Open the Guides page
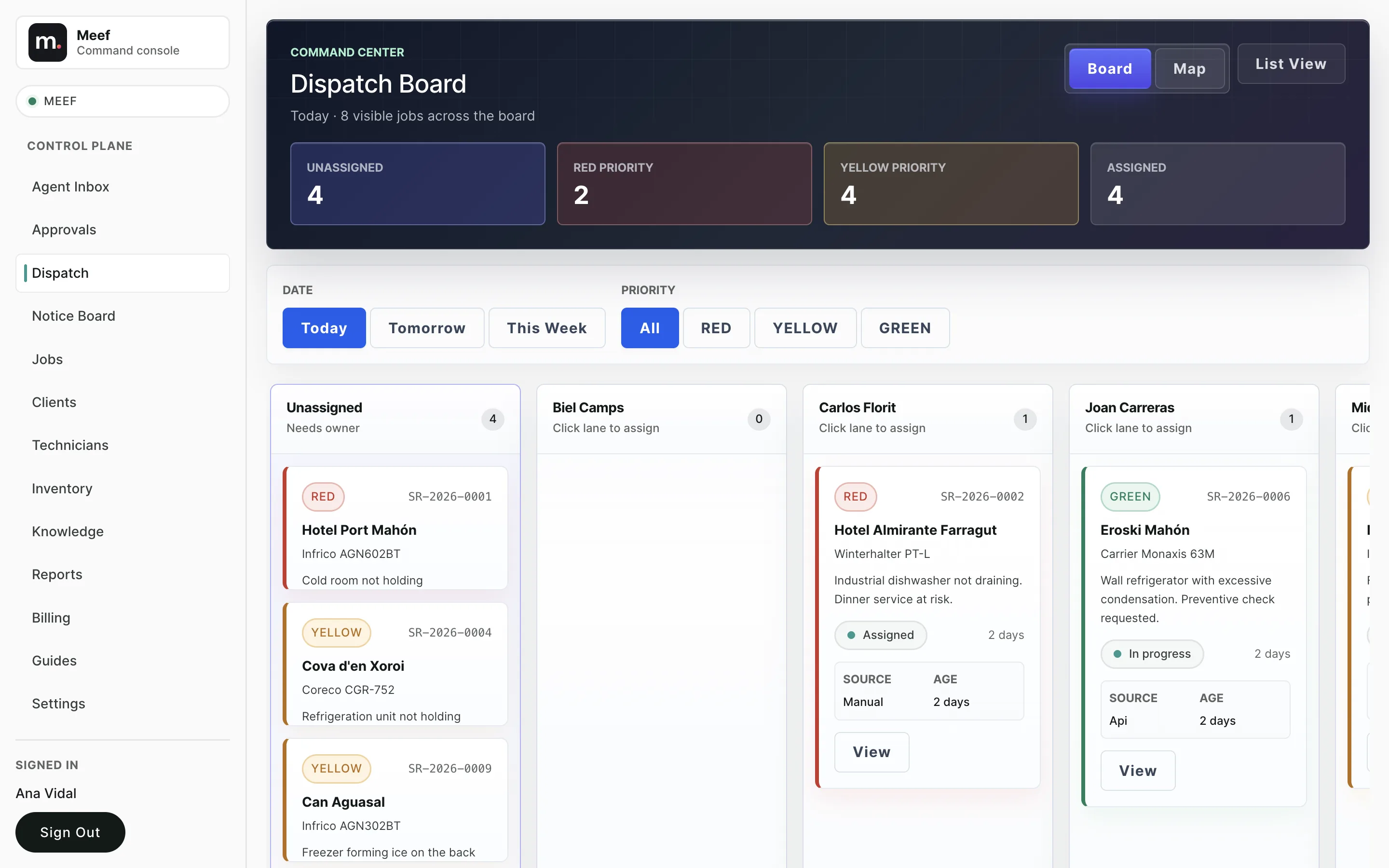 coord(122,660)
